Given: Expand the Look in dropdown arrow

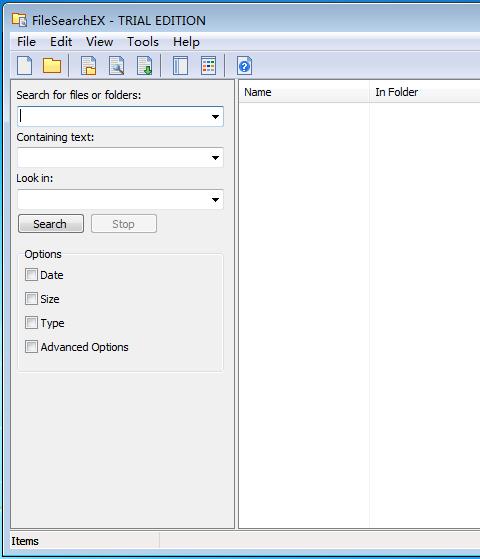Looking at the screenshot, I should pos(215,200).
